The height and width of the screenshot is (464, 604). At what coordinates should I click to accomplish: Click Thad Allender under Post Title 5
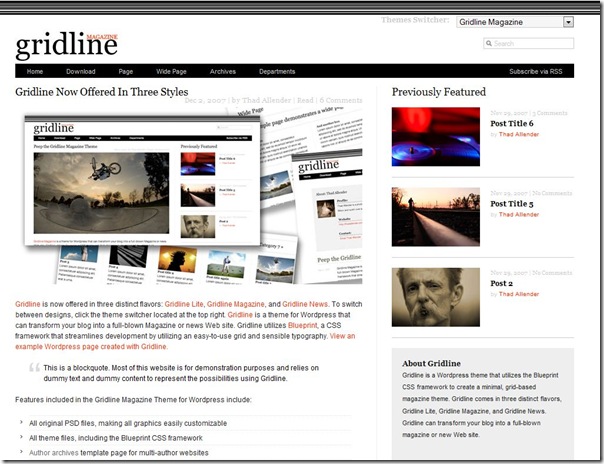point(518,214)
